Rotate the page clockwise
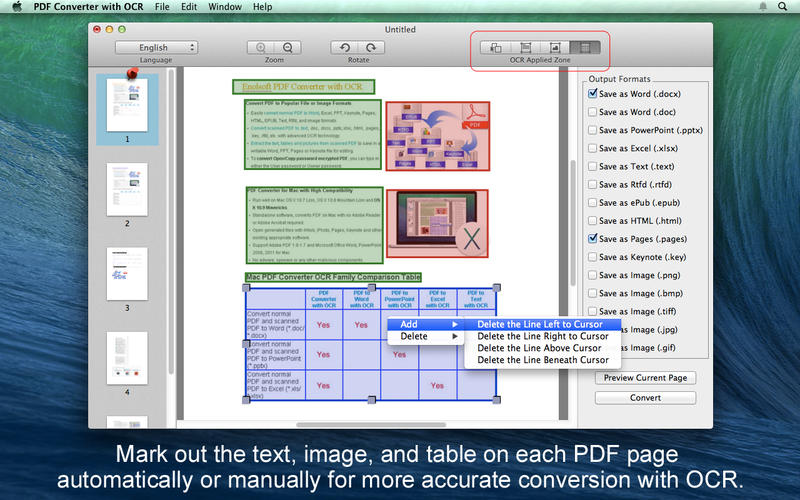Screen dimensions: 800x500 pos(371,47)
